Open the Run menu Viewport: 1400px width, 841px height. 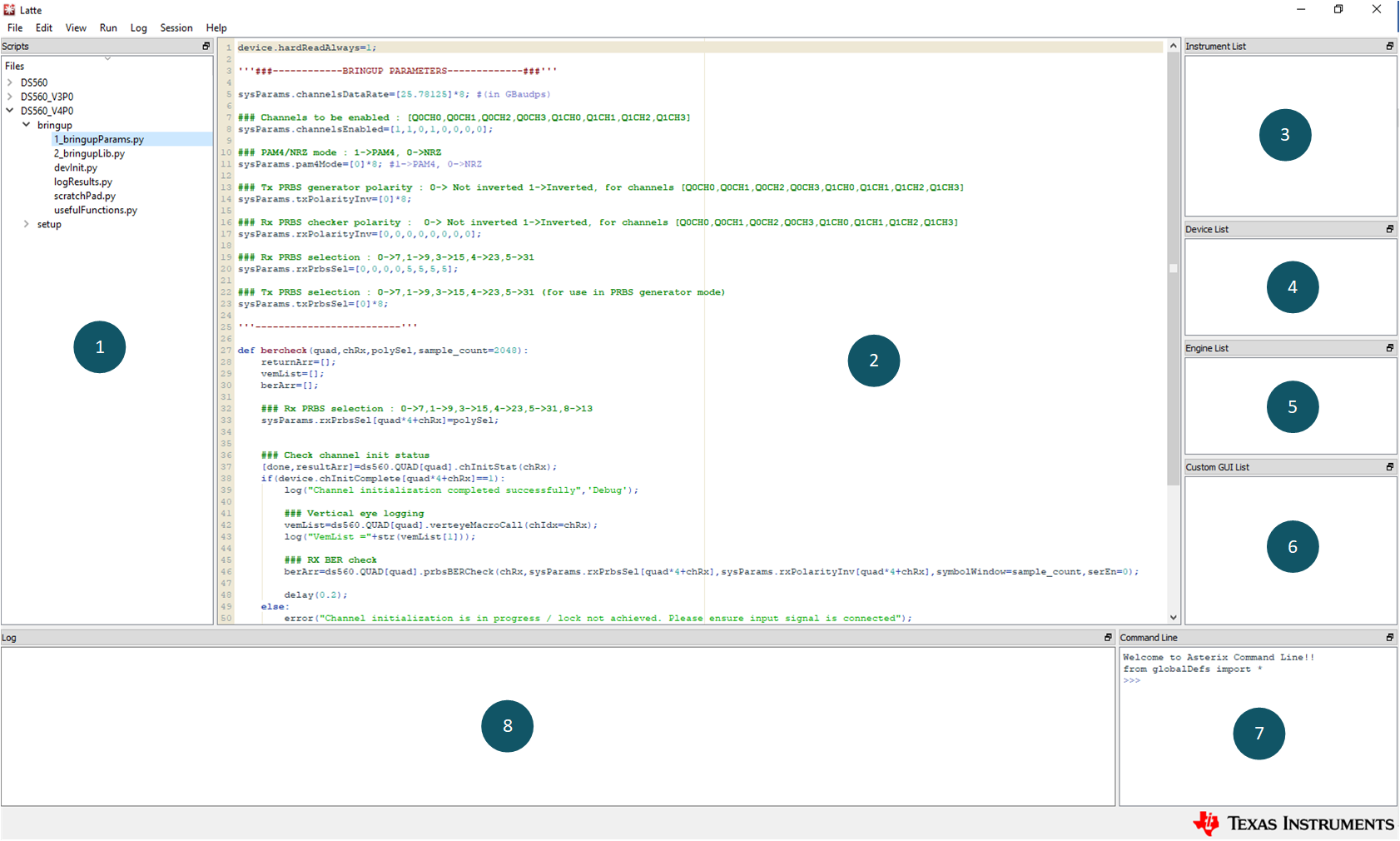pos(108,27)
